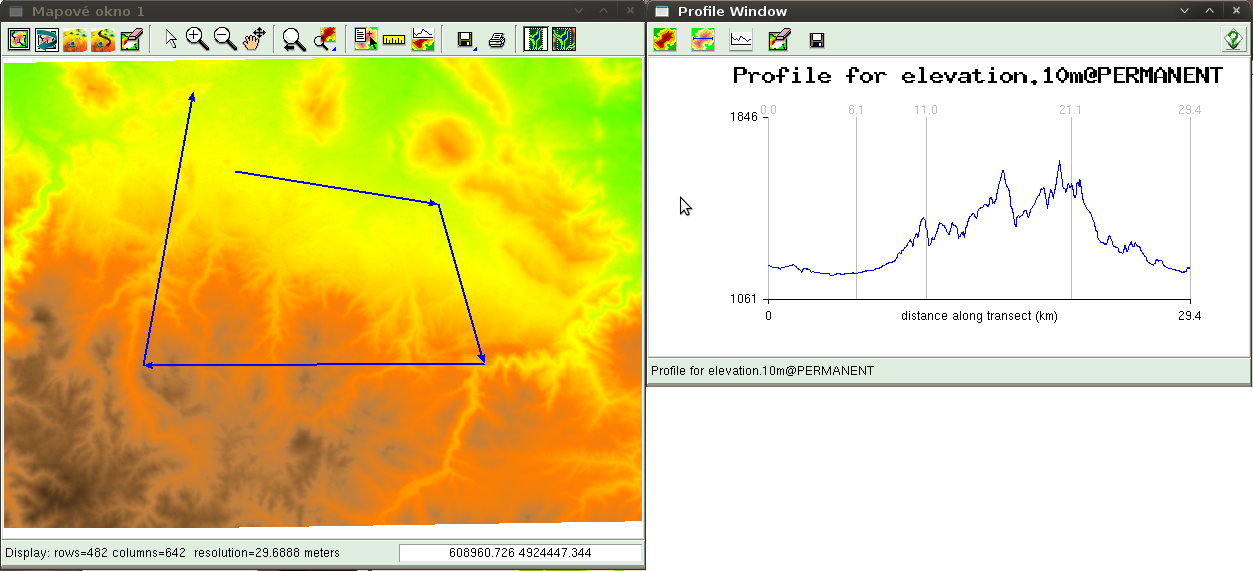Click the 6.1 distance marker label on profile

pos(856,110)
